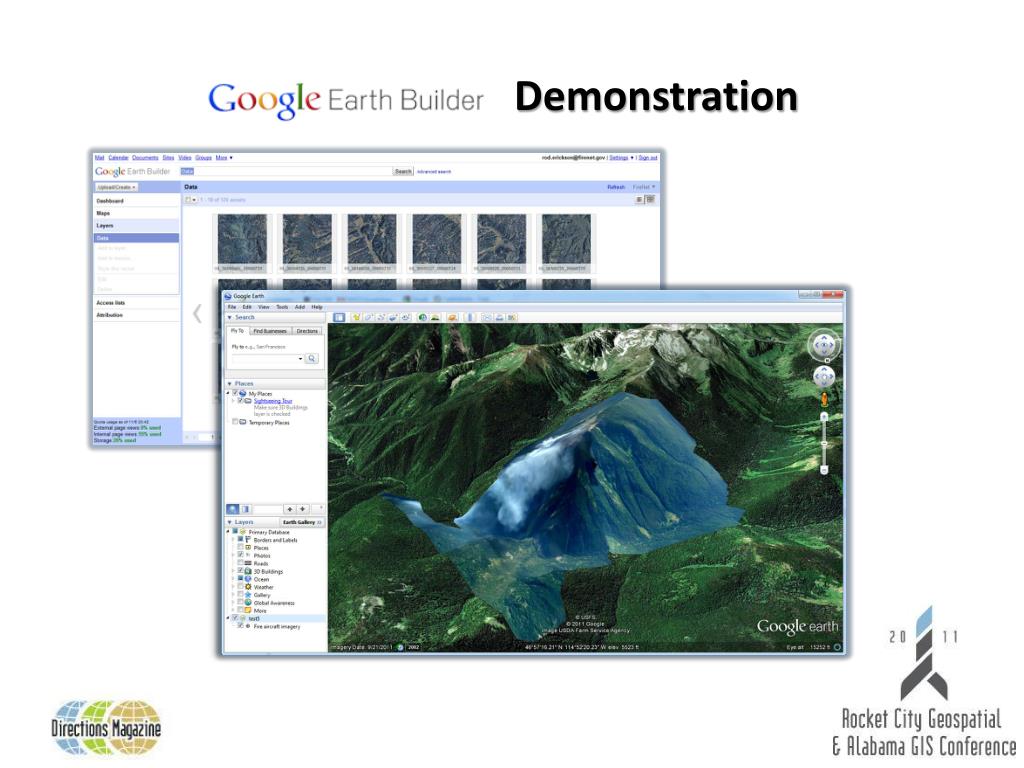
Task: Open the More dropdown in Google top bar
Action: coord(224,157)
